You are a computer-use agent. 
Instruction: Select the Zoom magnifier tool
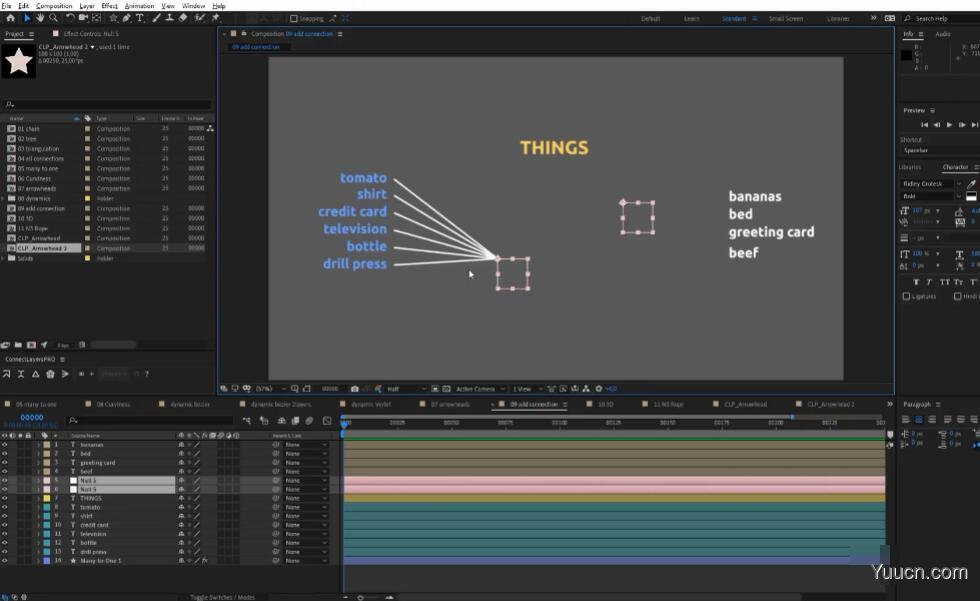[54, 18]
